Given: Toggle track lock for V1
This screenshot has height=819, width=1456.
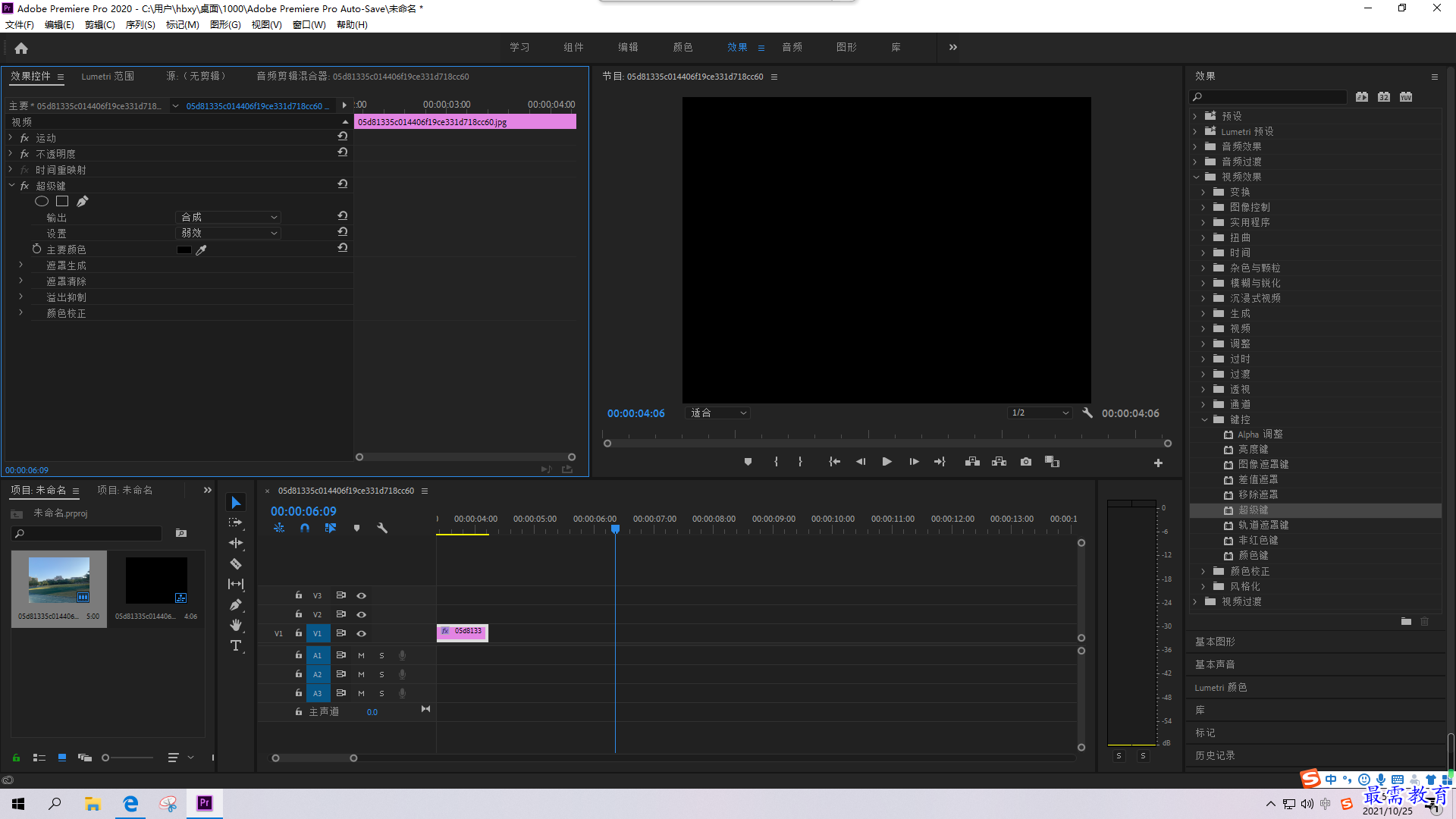Looking at the screenshot, I should [x=299, y=633].
